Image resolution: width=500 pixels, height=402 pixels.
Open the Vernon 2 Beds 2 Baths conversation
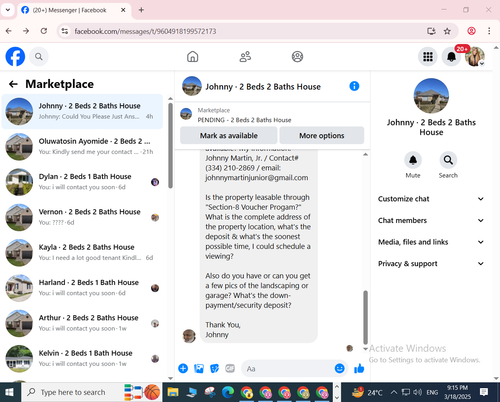click(82, 217)
